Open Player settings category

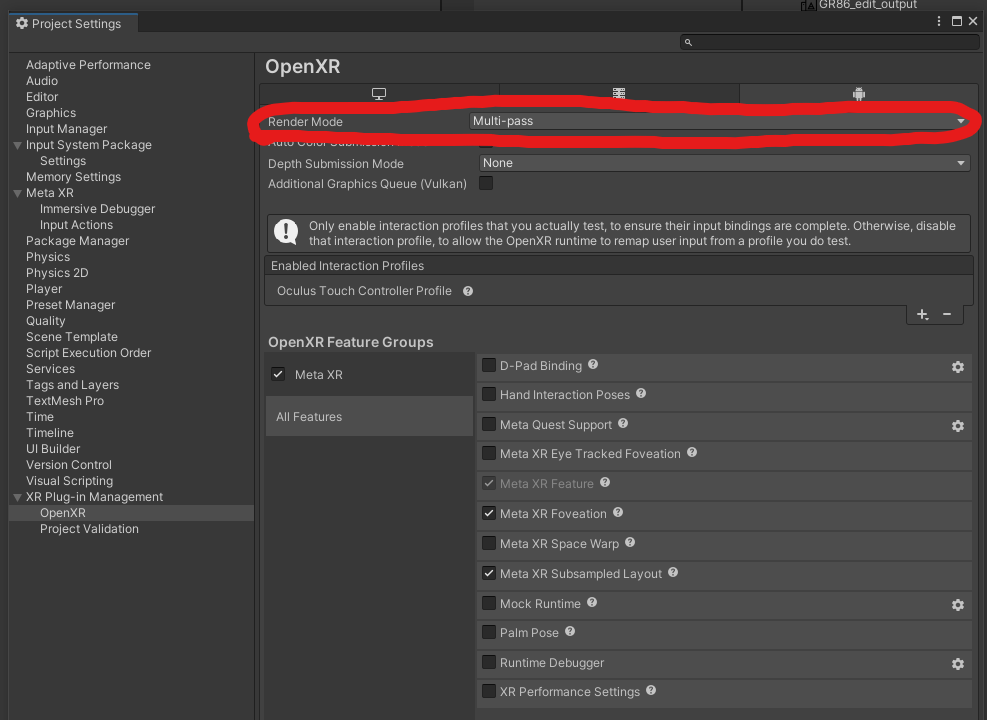[44, 289]
